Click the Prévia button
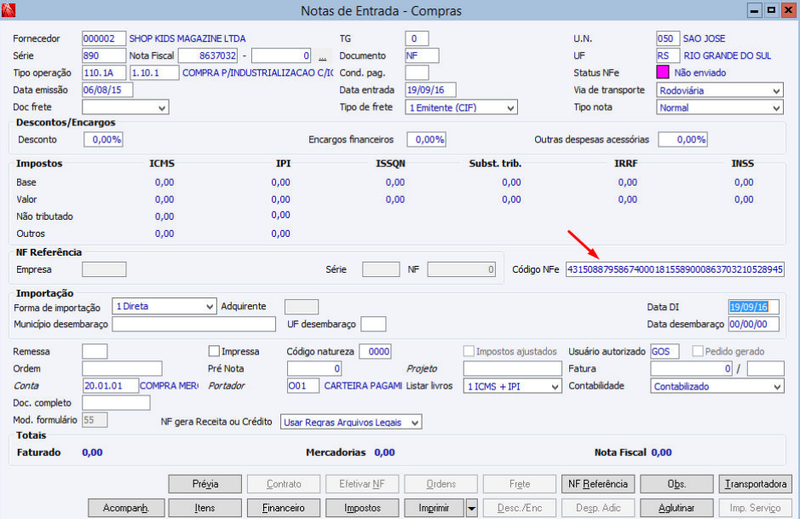This screenshot has width=800, height=519. [205, 484]
